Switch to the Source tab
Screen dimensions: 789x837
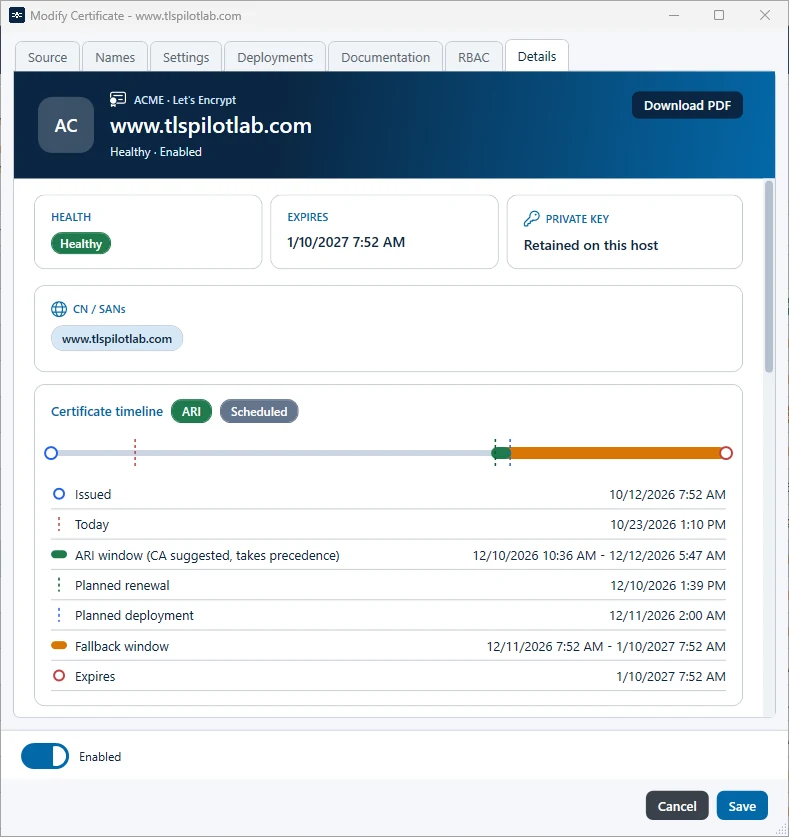(48, 57)
